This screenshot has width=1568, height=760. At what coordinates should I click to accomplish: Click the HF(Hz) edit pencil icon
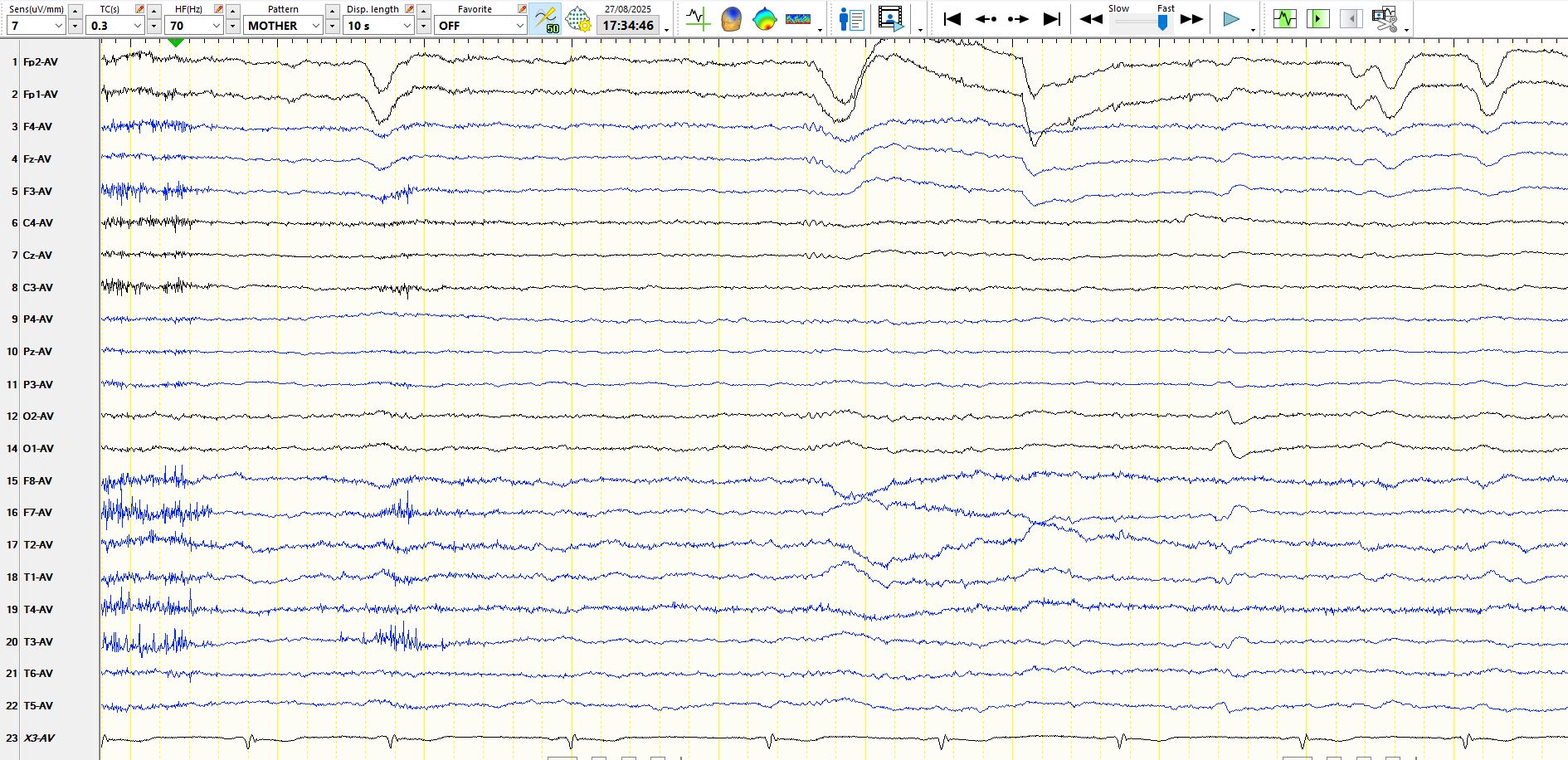tap(218, 9)
